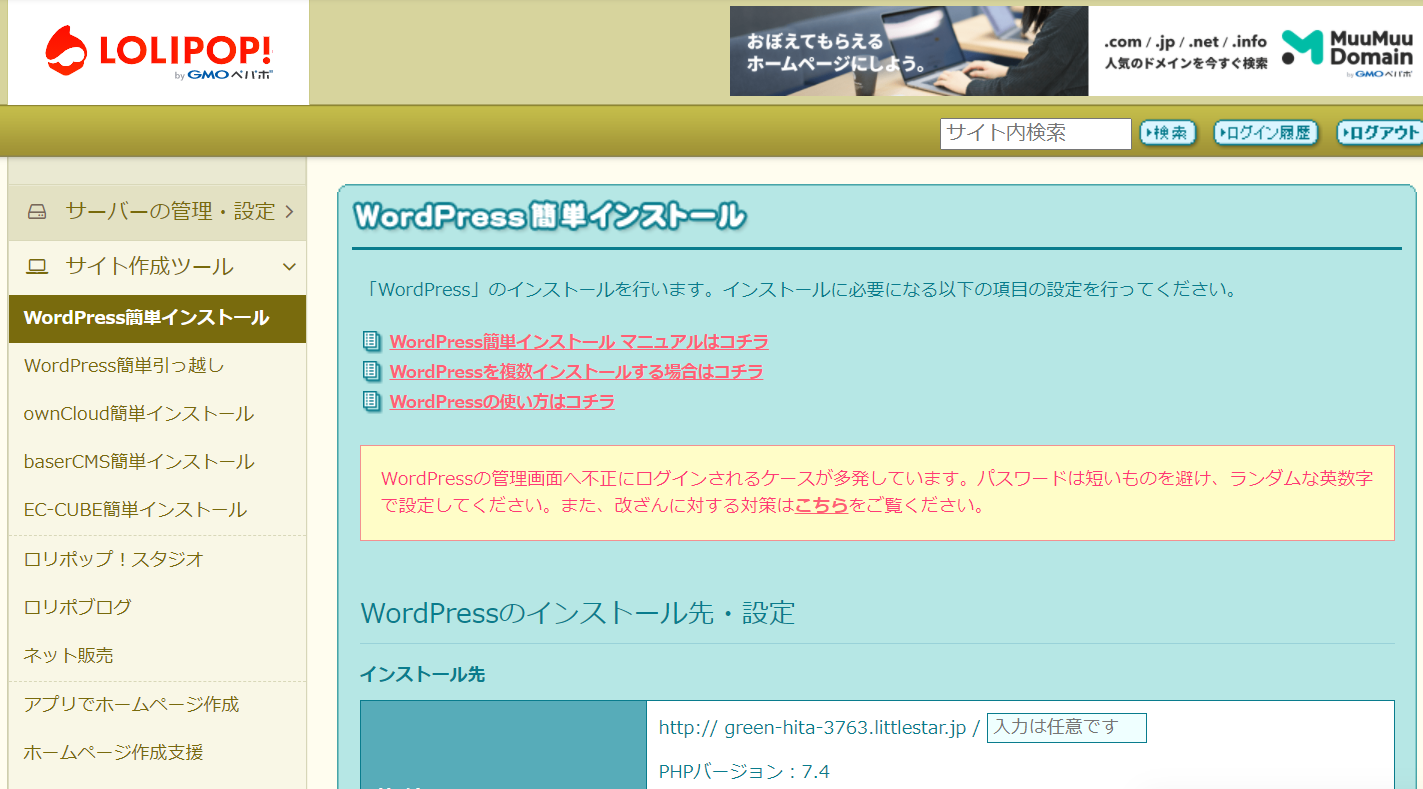1423x789 pixels.
Task: Open WordPressの使い方はコチラ link
Action: [502, 402]
